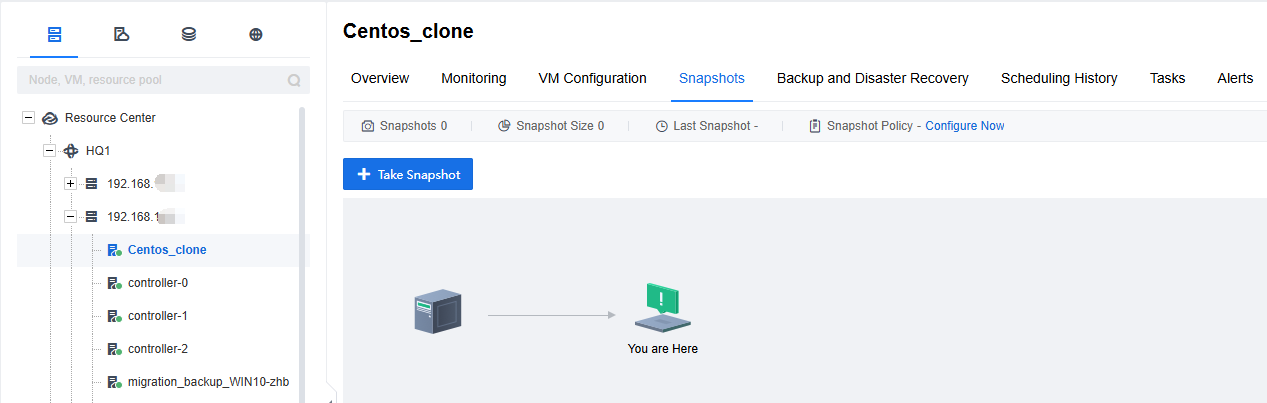
Task: Click the Snapshots count camera icon
Action: (x=368, y=126)
